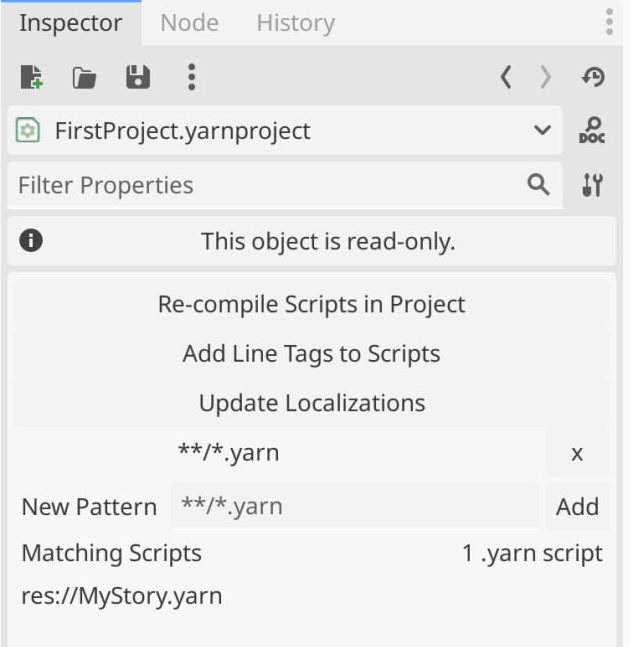631x647 pixels.
Task: Click Update Localizations button
Action: point(311,403)
